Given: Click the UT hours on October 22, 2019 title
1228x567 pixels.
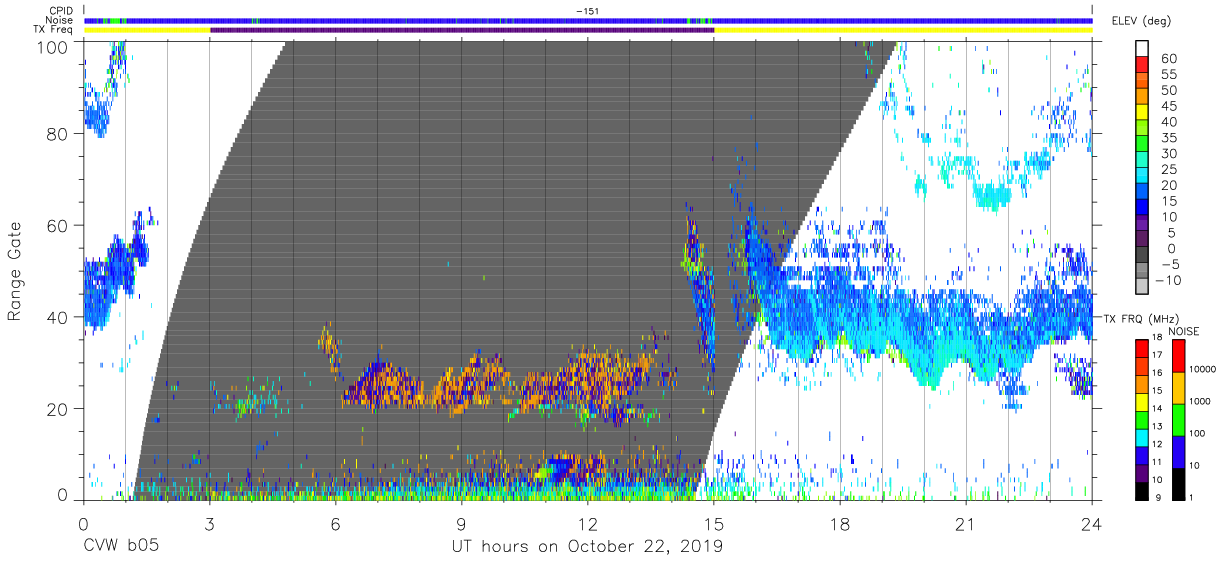Looking at the screenshot, I should click(585, 547).
